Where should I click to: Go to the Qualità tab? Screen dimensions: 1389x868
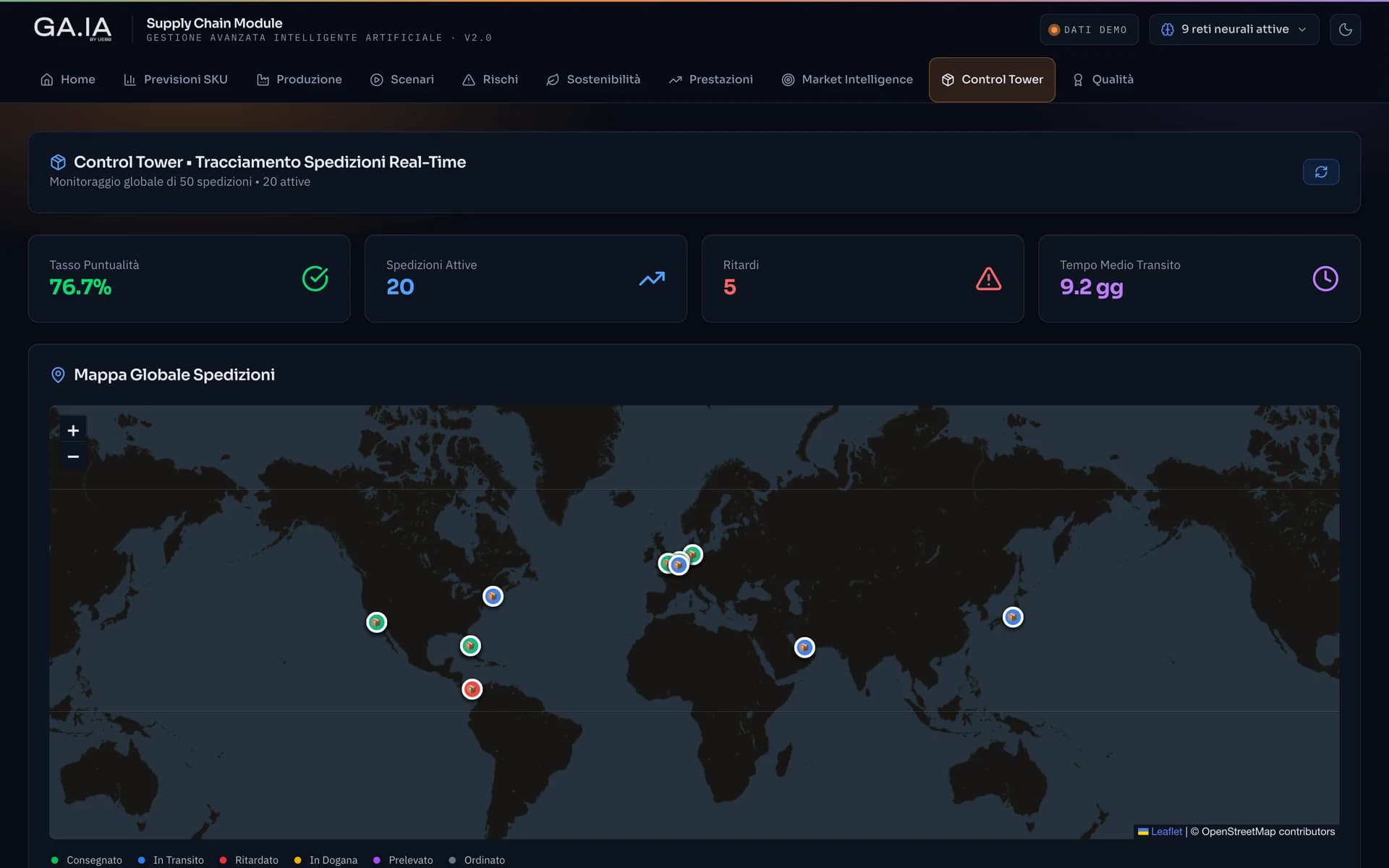point(1103,80)
